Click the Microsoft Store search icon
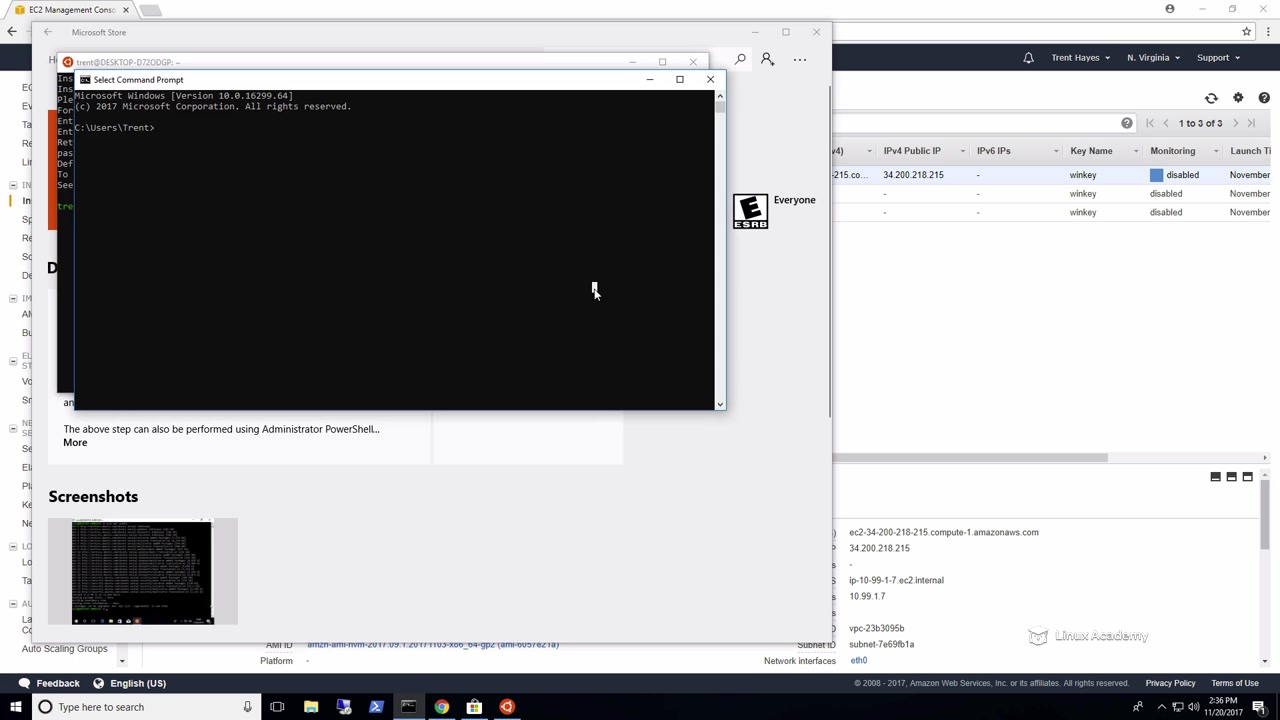This screenshot has height=720, width=1280. point(740,60)
